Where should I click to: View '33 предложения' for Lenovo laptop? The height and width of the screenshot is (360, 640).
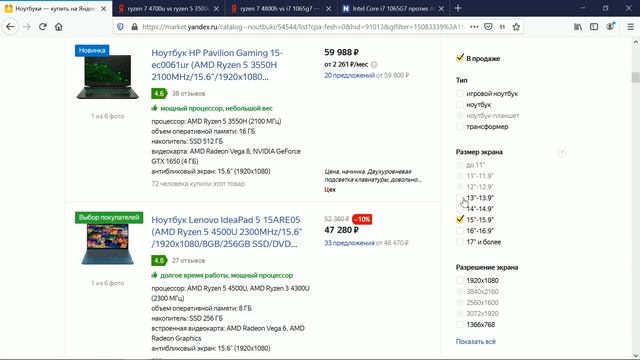click(x=349, y=243)
